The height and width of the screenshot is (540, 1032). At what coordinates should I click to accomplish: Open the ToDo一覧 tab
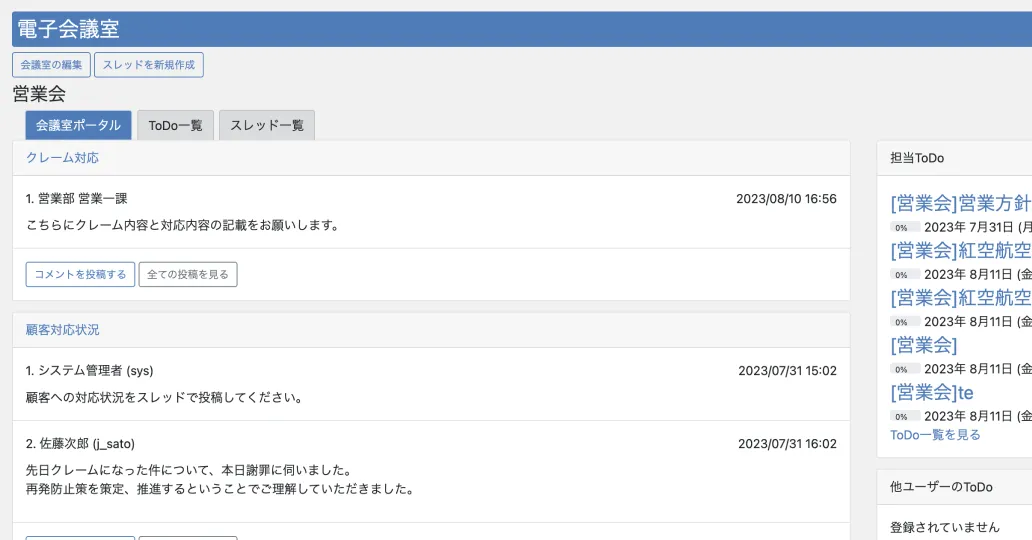(x=175, y=125)
